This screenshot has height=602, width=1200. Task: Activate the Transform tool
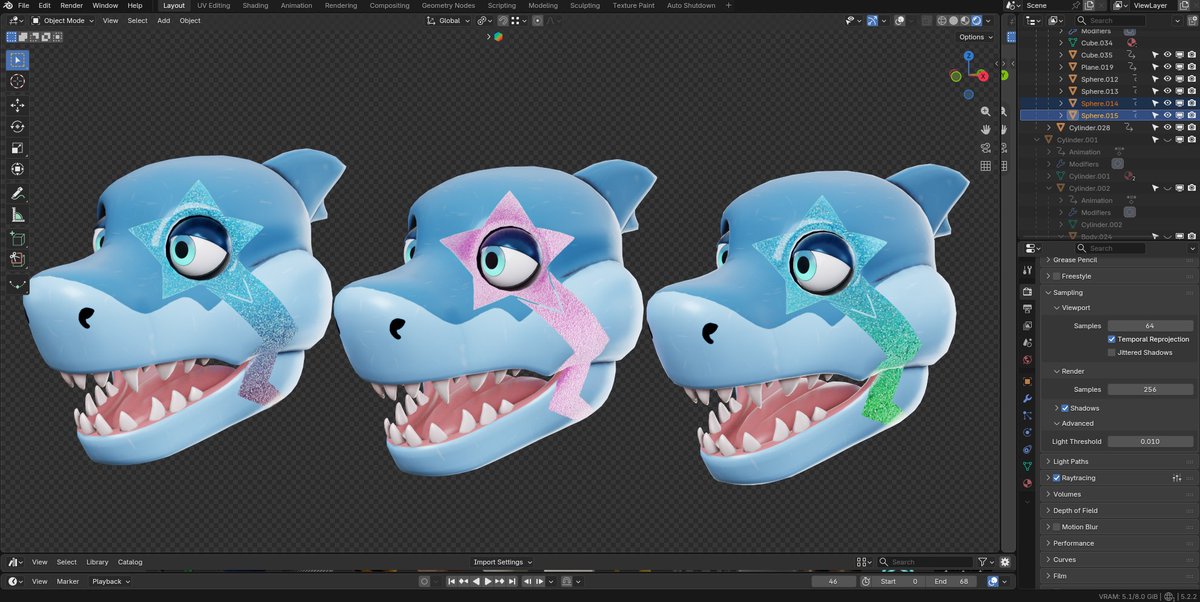click(x=17, y=171)
